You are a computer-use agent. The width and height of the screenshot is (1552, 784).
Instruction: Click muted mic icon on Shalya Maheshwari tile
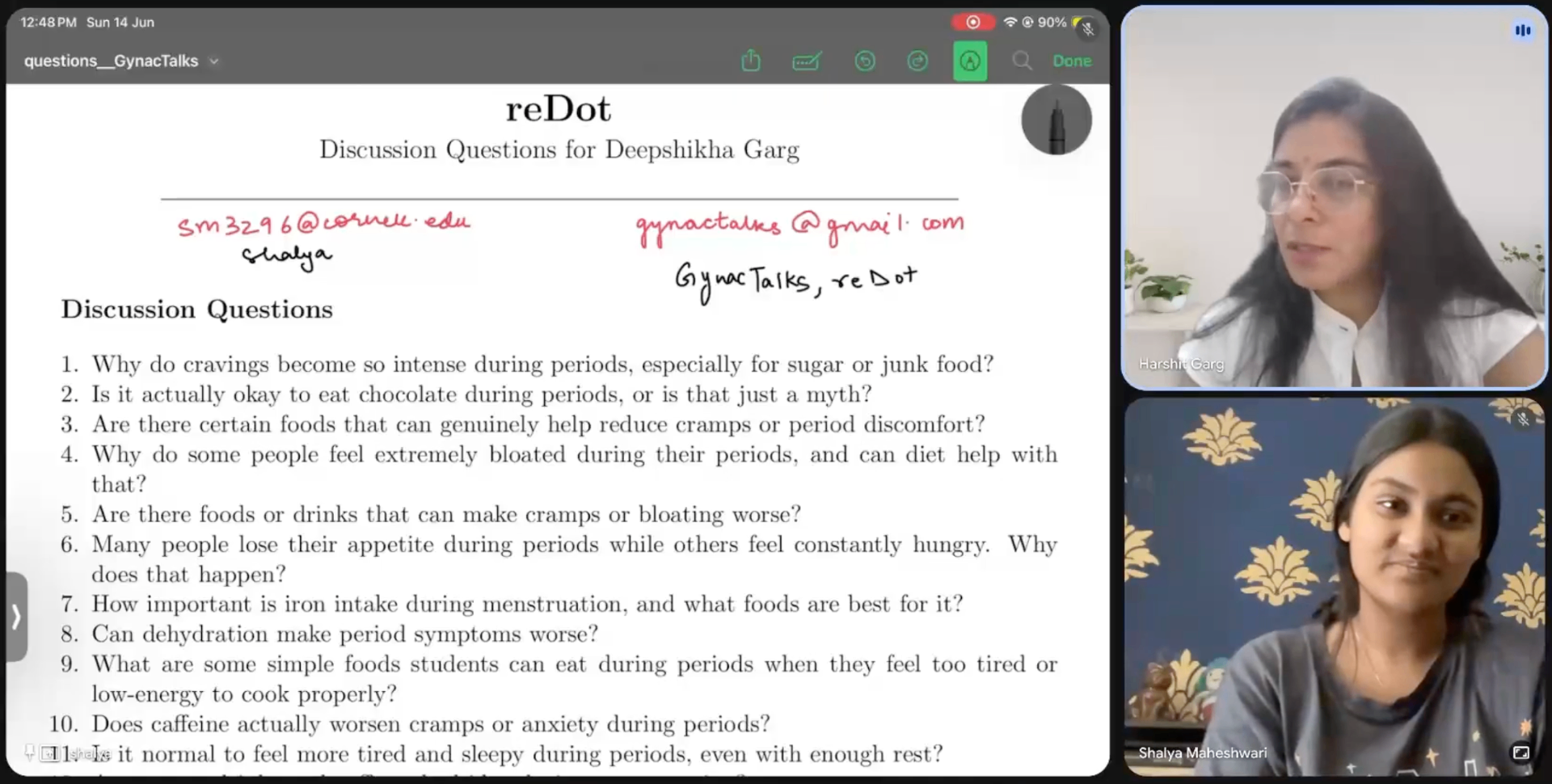click(x=1523, y=419)
